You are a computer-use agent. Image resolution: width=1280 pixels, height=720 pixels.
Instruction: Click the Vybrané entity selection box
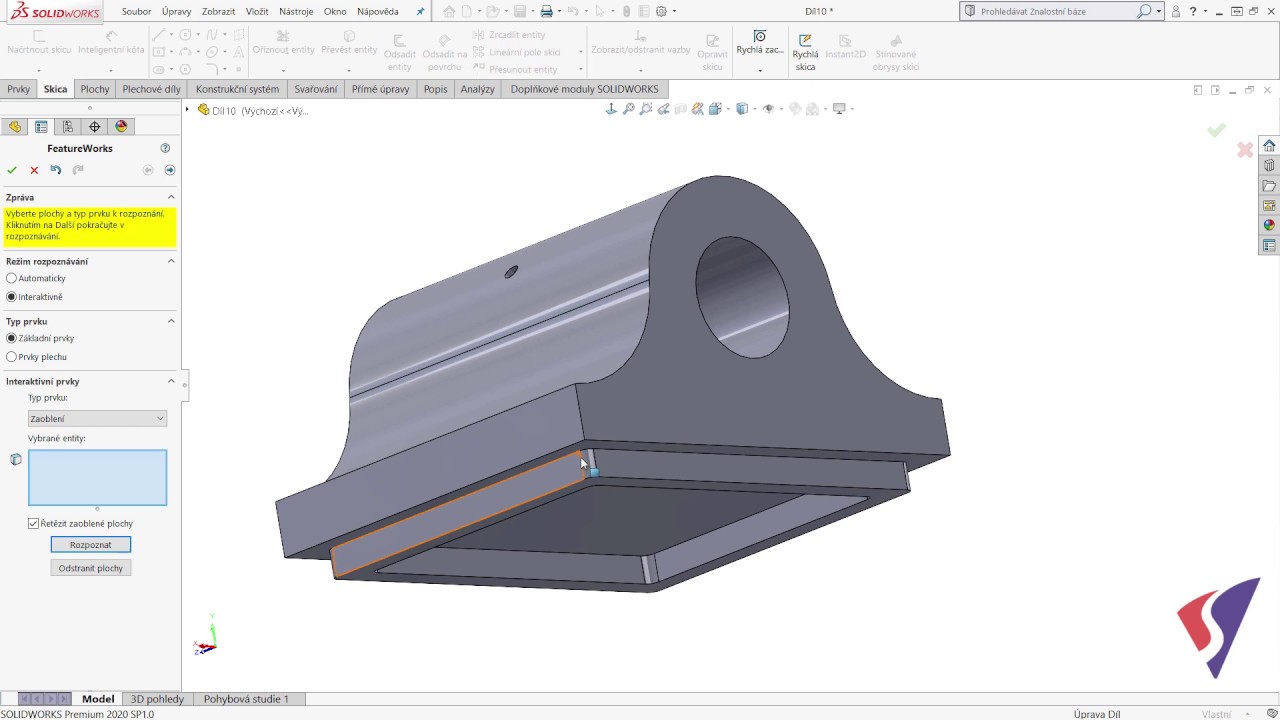97,477
